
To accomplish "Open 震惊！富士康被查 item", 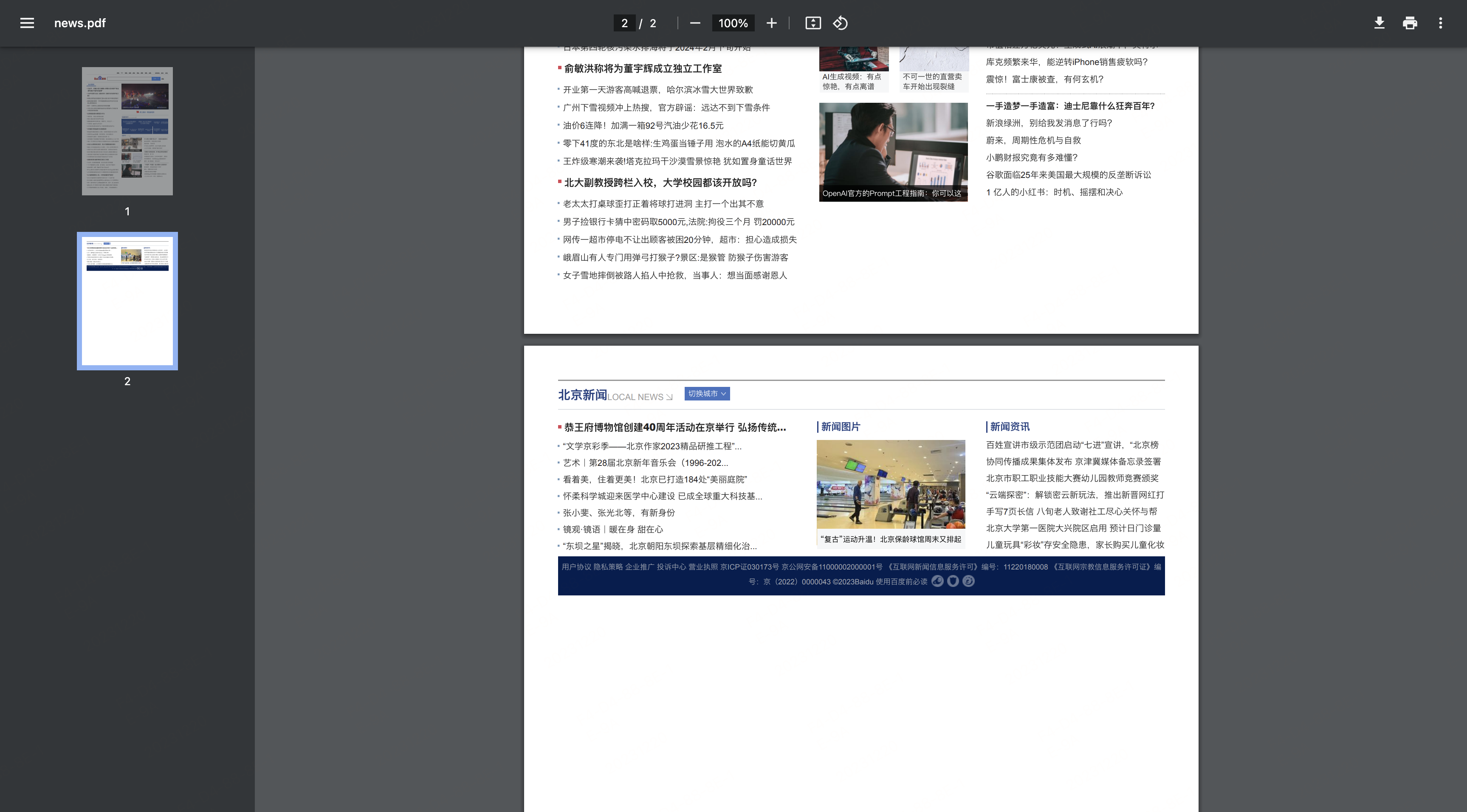I will [1044, 79].
